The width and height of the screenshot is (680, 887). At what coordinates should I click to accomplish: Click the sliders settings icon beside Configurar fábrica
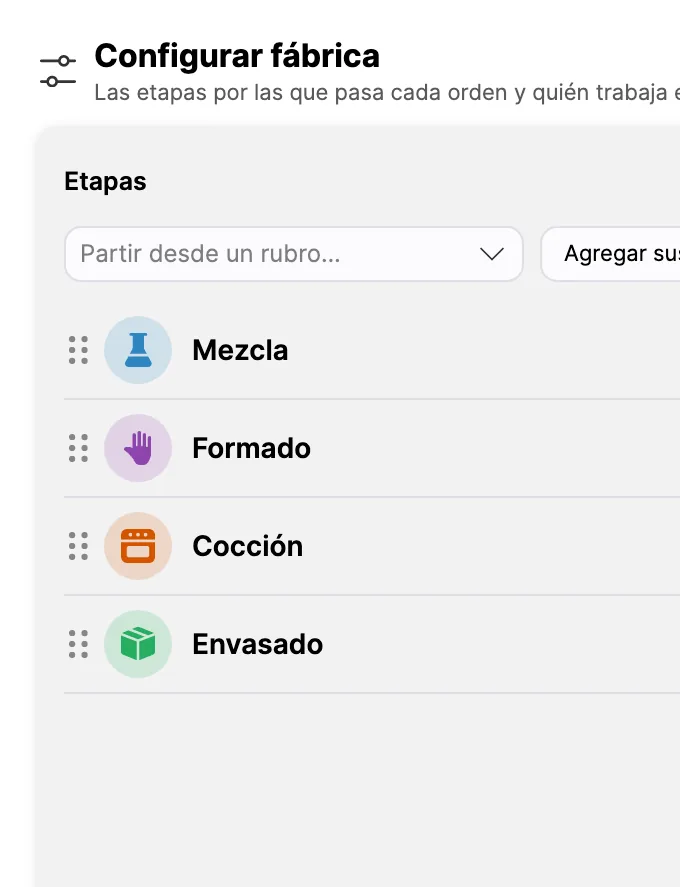coord(58,71)
